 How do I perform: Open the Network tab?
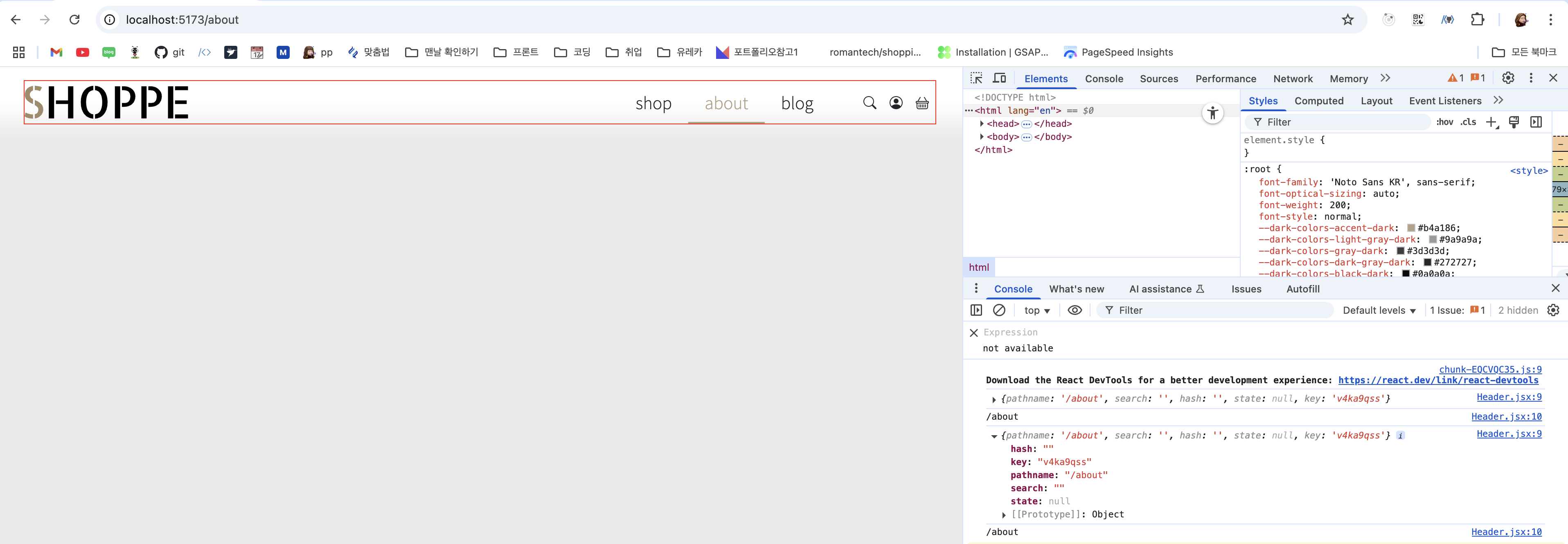point(1293,79)
